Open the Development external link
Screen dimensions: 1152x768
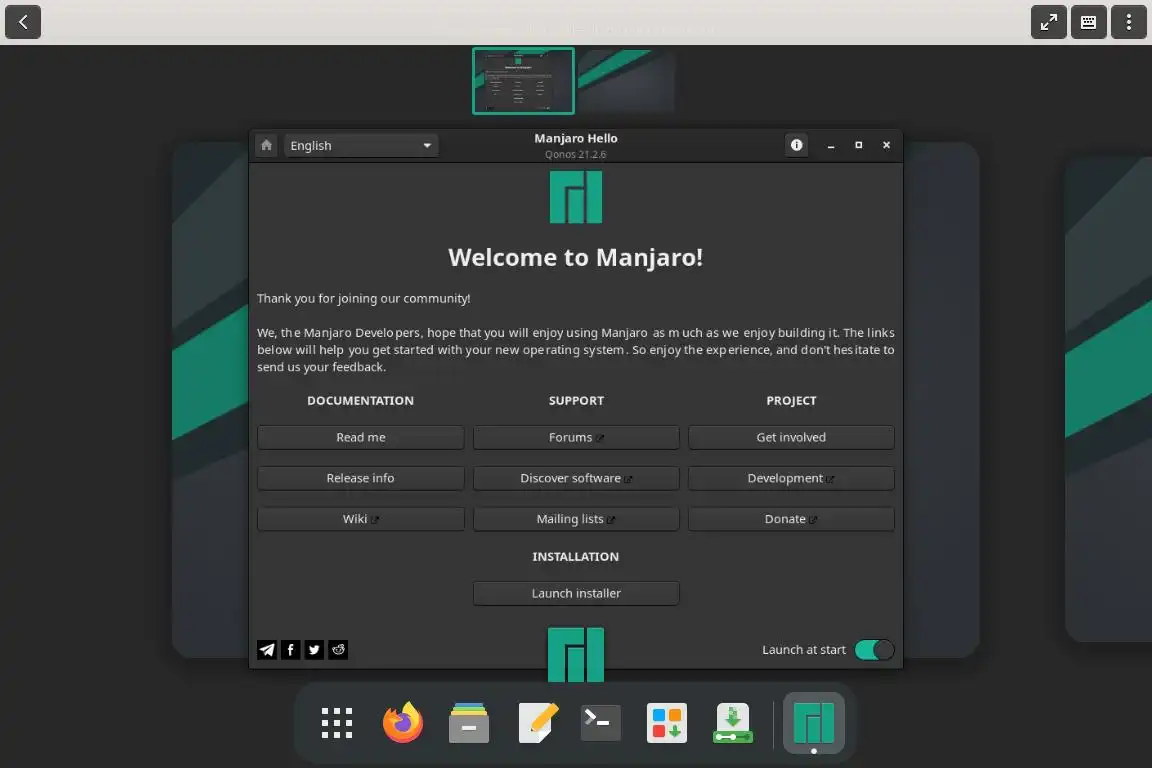tap(791, 478)
